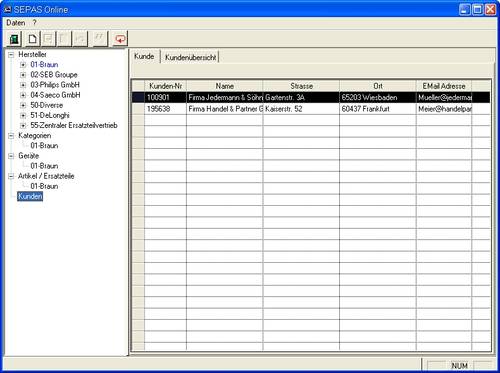Viewport: 500px width, 373px height.
Task: Expand the 01-Braun node under Hersteller
Action: click(23, 65)
